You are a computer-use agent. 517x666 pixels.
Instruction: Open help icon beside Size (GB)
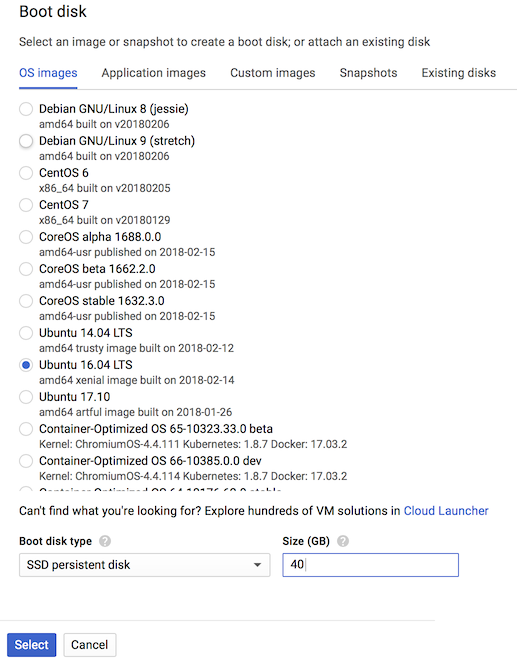[x=343, y=541]
